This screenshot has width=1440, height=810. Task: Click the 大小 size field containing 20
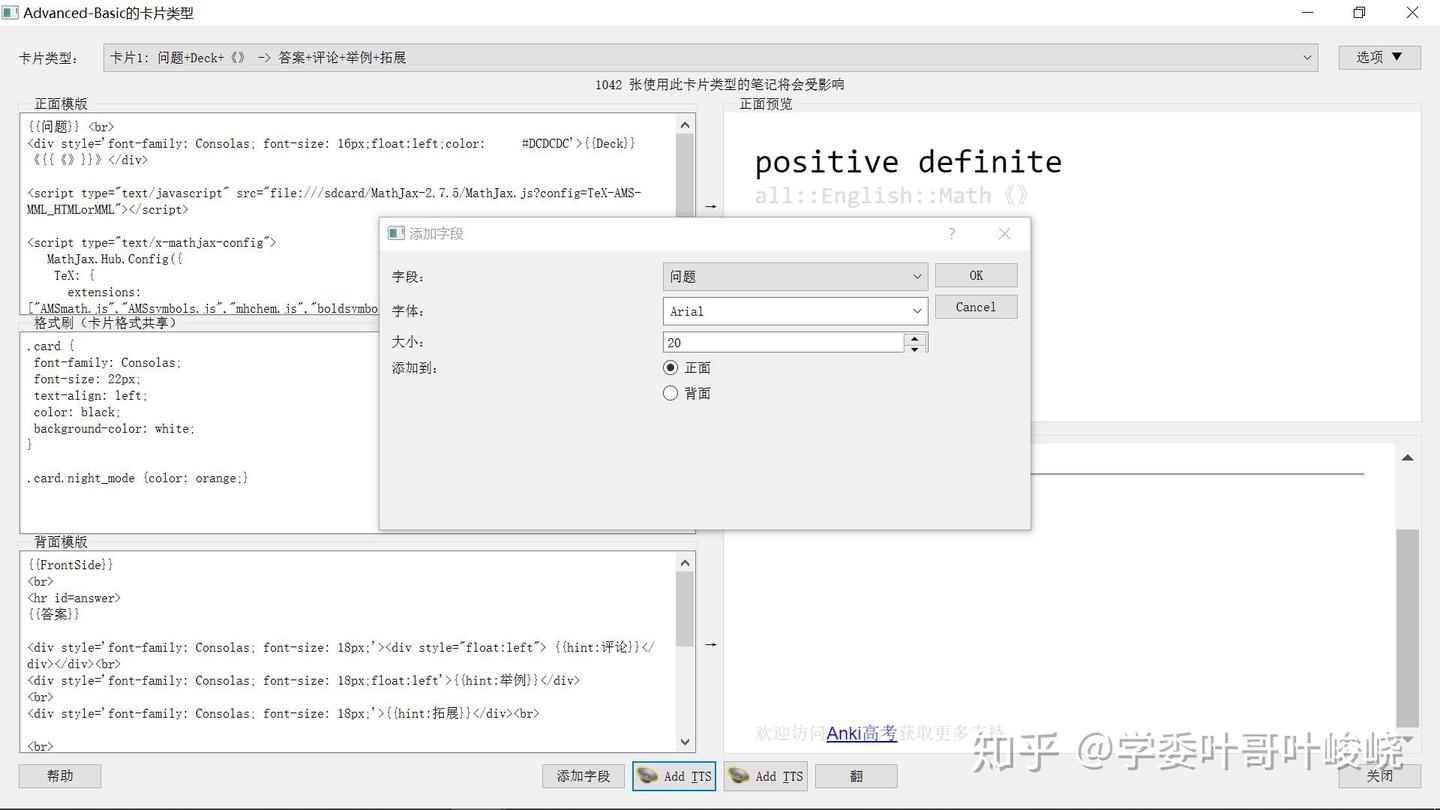[x=783, y=343]
